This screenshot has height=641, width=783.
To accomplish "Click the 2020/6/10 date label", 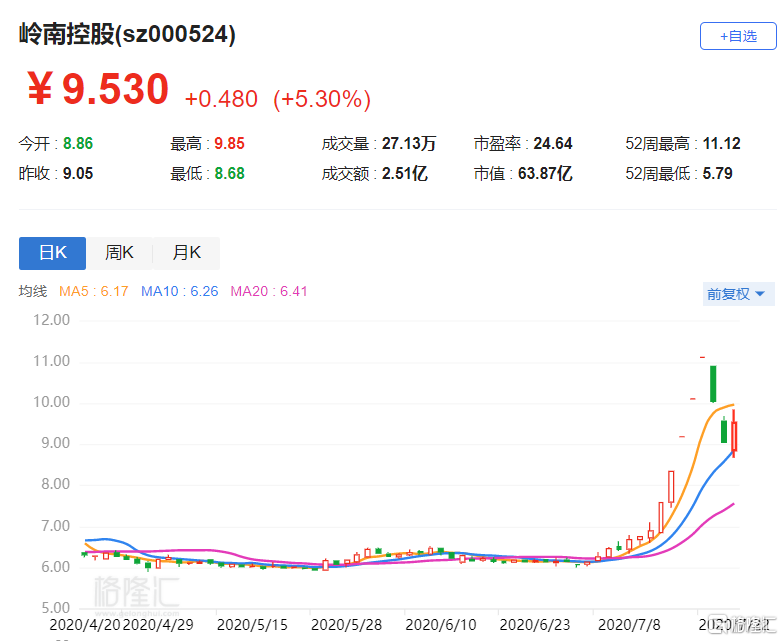I will click(441, 625).
